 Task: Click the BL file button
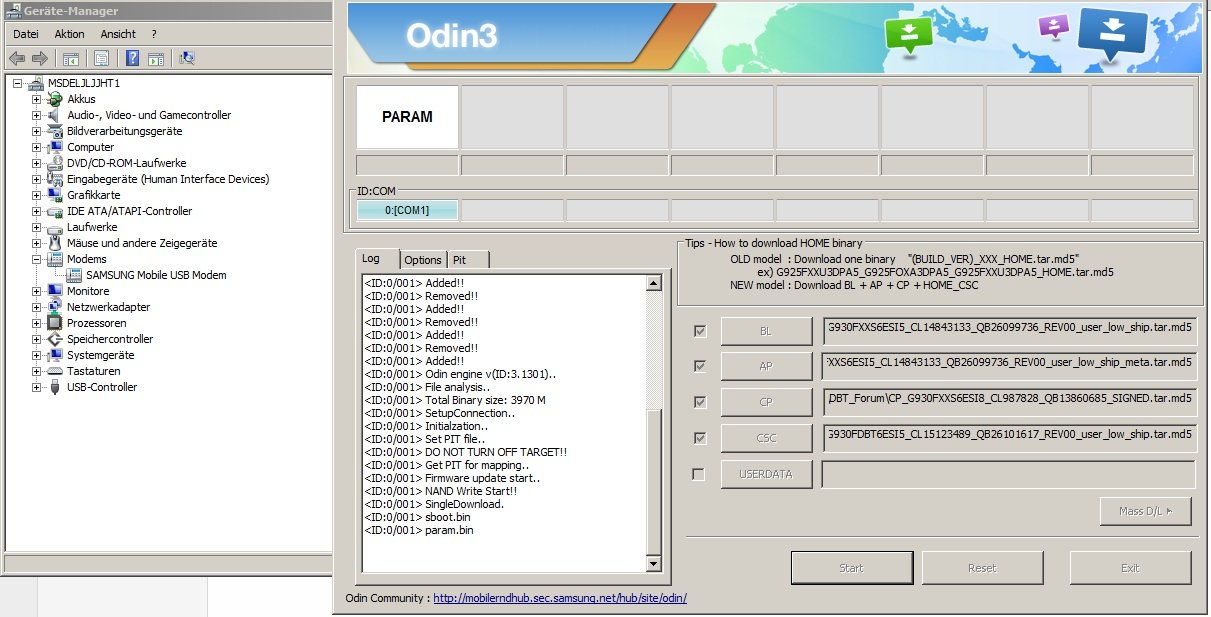pos(766,331)
